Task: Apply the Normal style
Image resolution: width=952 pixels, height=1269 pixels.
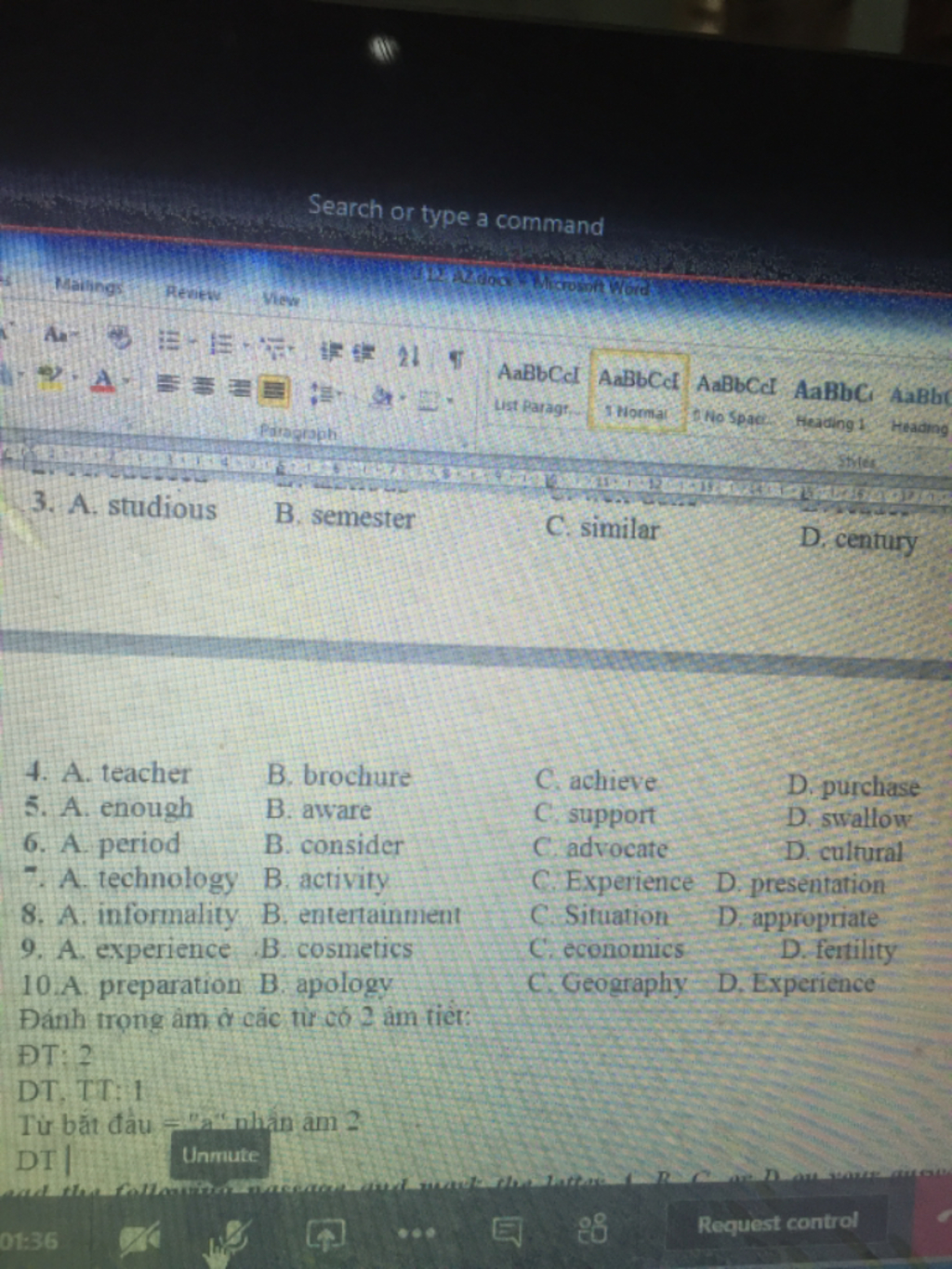Action: (638, 391)
